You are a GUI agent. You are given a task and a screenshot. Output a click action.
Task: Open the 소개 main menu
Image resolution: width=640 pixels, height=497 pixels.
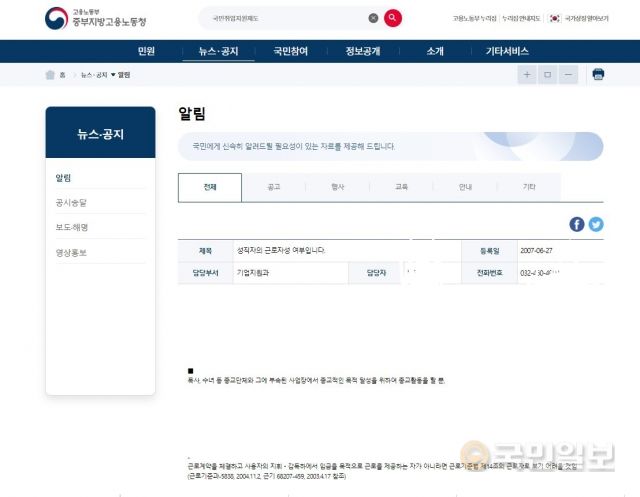(x=435, y=51)
